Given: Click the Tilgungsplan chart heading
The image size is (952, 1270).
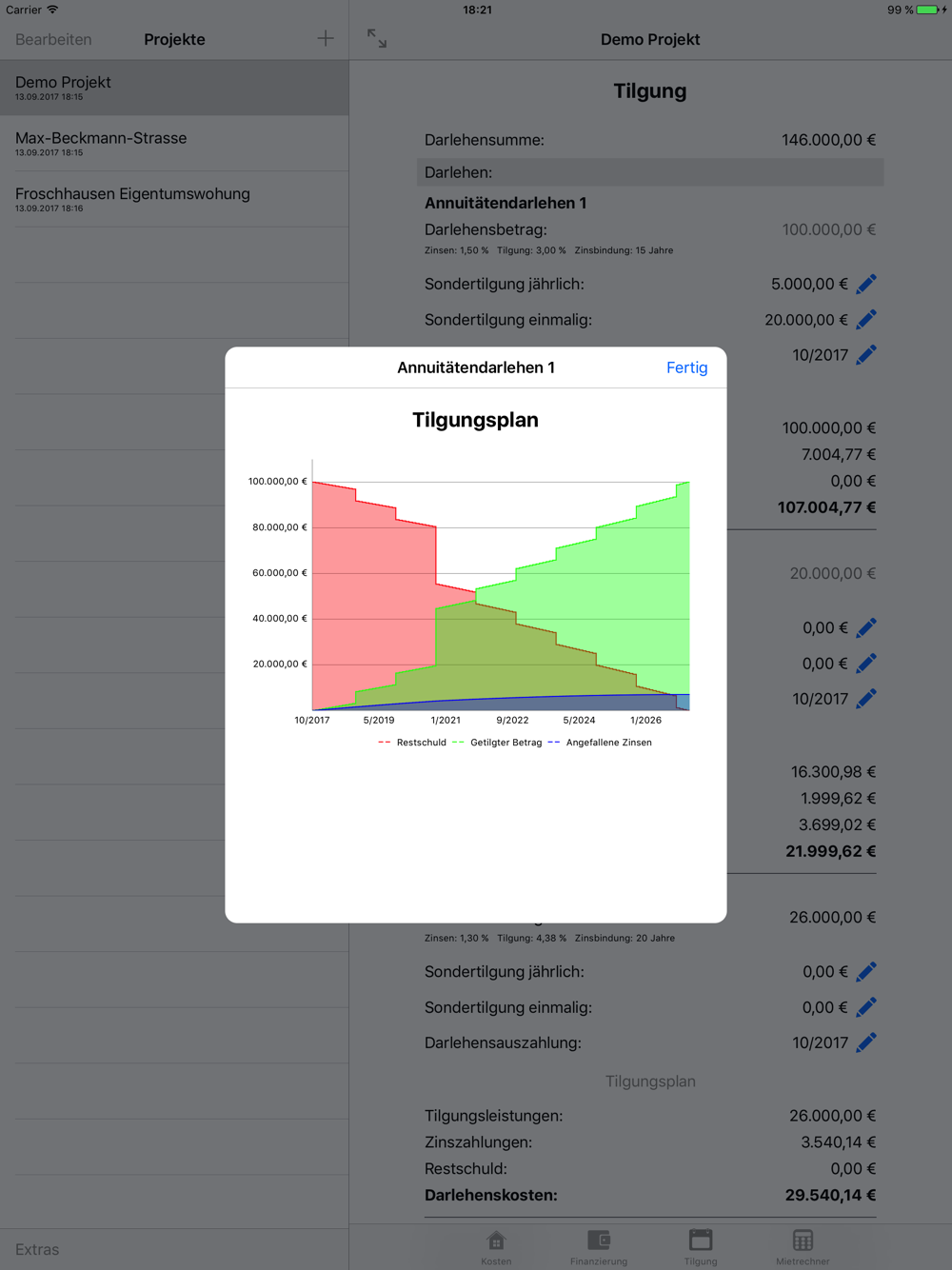Looking at the screenshot, I should [x=475, y=420].
